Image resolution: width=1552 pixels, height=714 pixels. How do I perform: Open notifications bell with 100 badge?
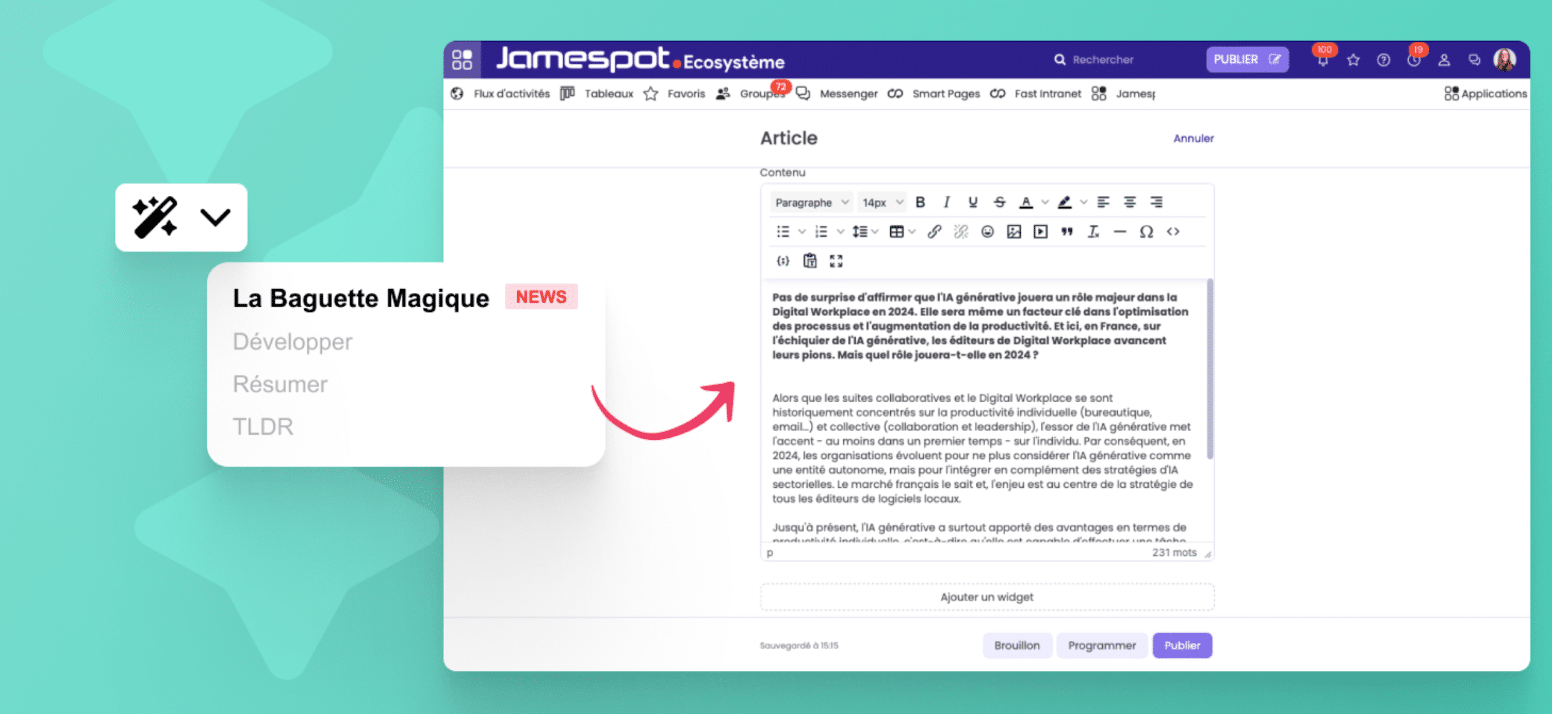[x=1323, y=60]
